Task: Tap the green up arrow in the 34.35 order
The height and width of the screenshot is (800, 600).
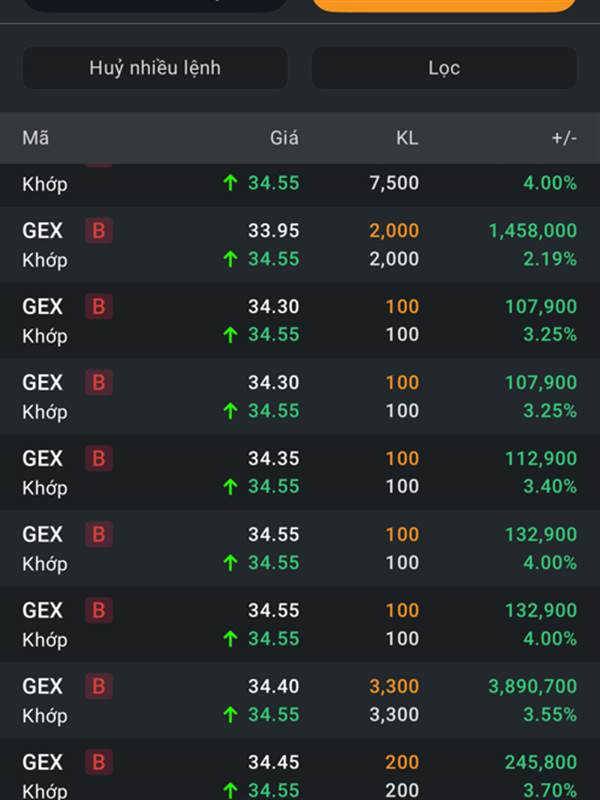Action: point(231,487)
